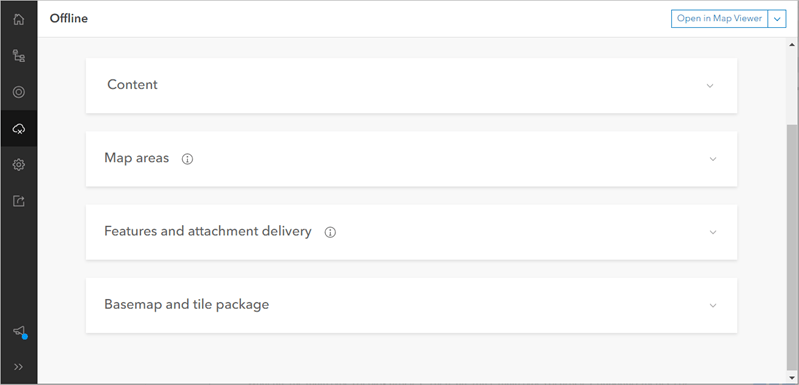This screenshot has width=799, height=385.
Task: Open the Settings gear sidebar icon
Action: tap(19, 164)
